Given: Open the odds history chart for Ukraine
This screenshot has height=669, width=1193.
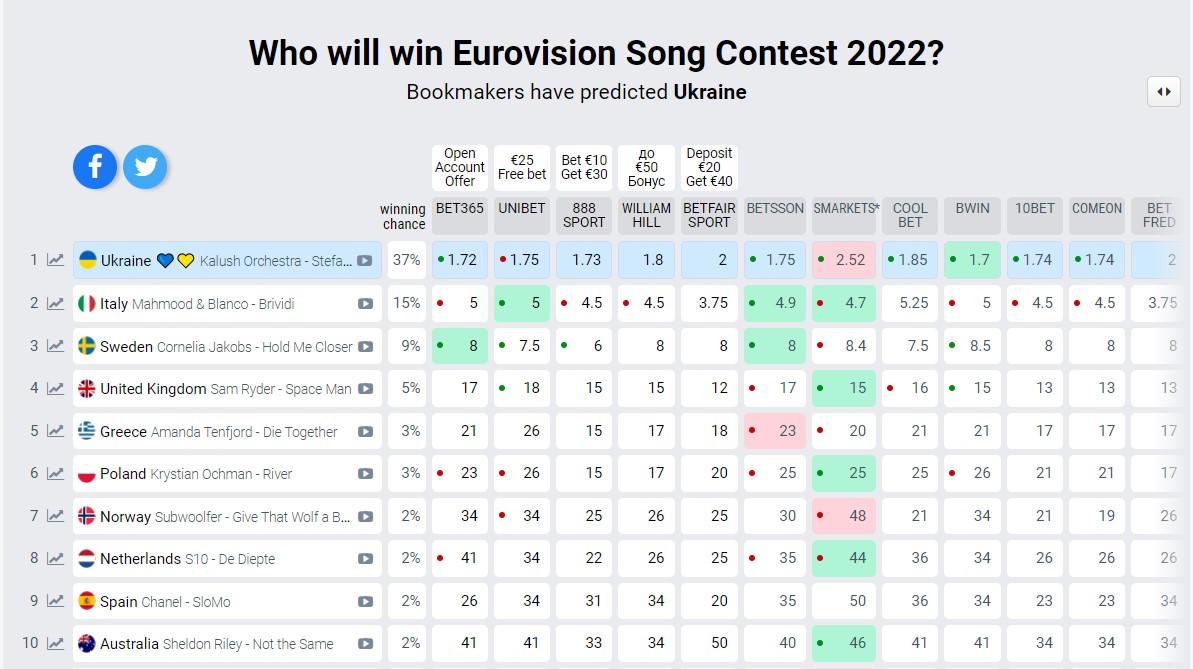Looking at the screenshot, I should click(56, 260).
